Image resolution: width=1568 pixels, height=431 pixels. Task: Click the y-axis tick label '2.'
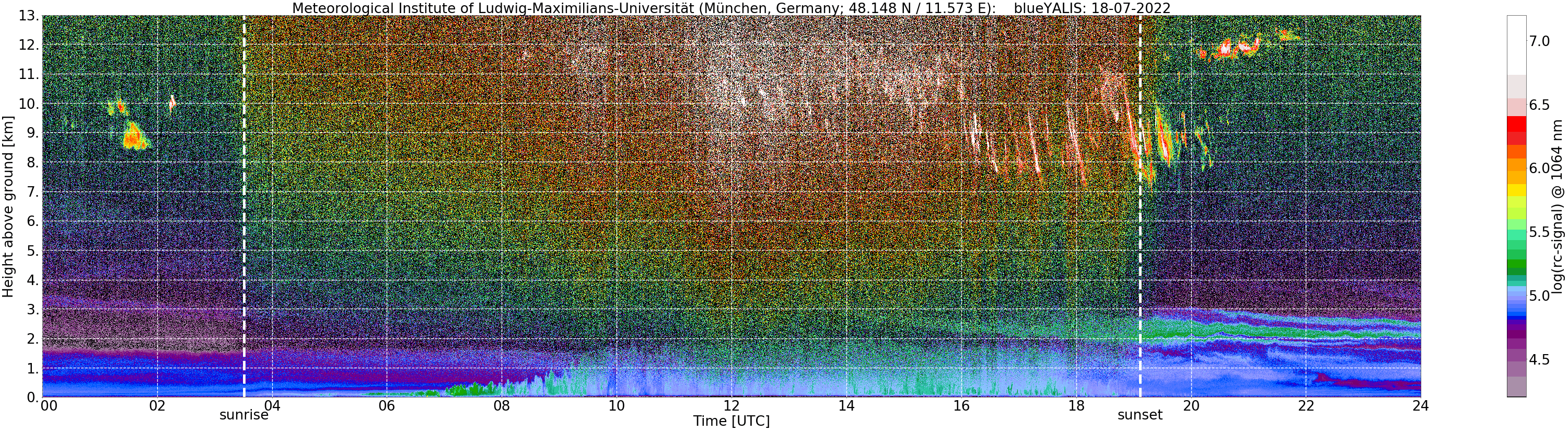pos(33,338)
